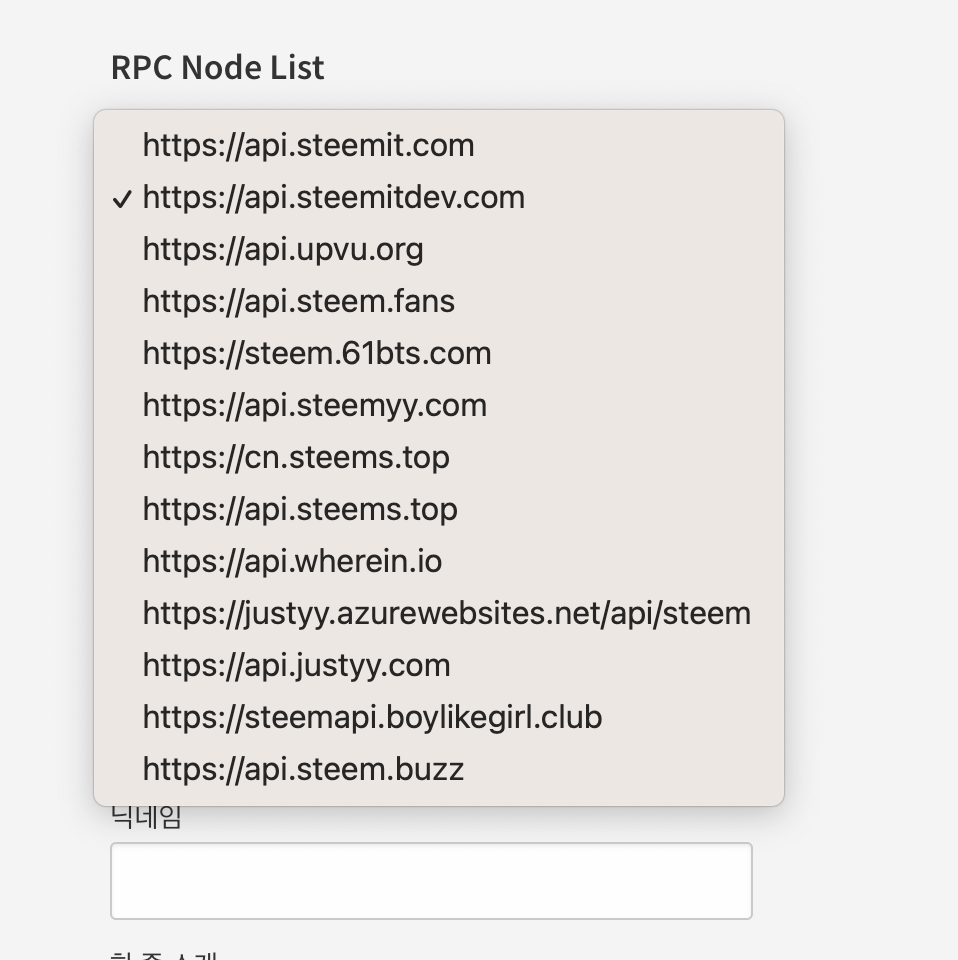Viewport: 958px width, 960px height.
Task: Click the 닉네임 text input field
Action: pyautogui.click(x=430, y=880)
